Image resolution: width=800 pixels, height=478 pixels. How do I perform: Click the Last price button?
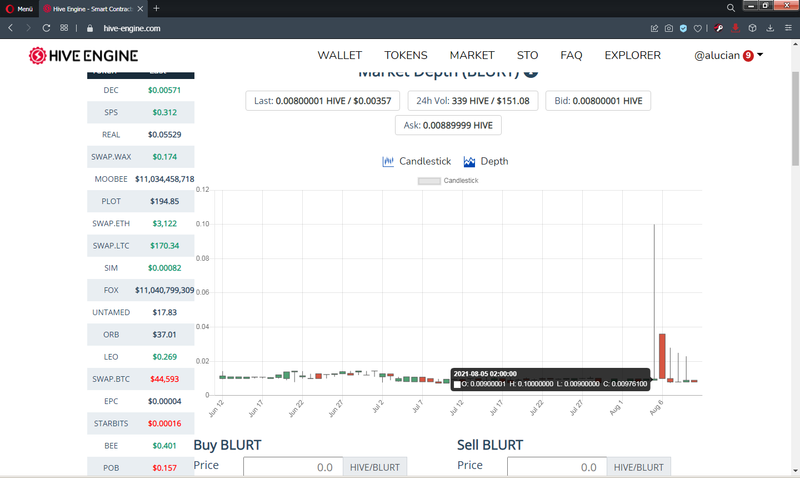tap(323, 101)
